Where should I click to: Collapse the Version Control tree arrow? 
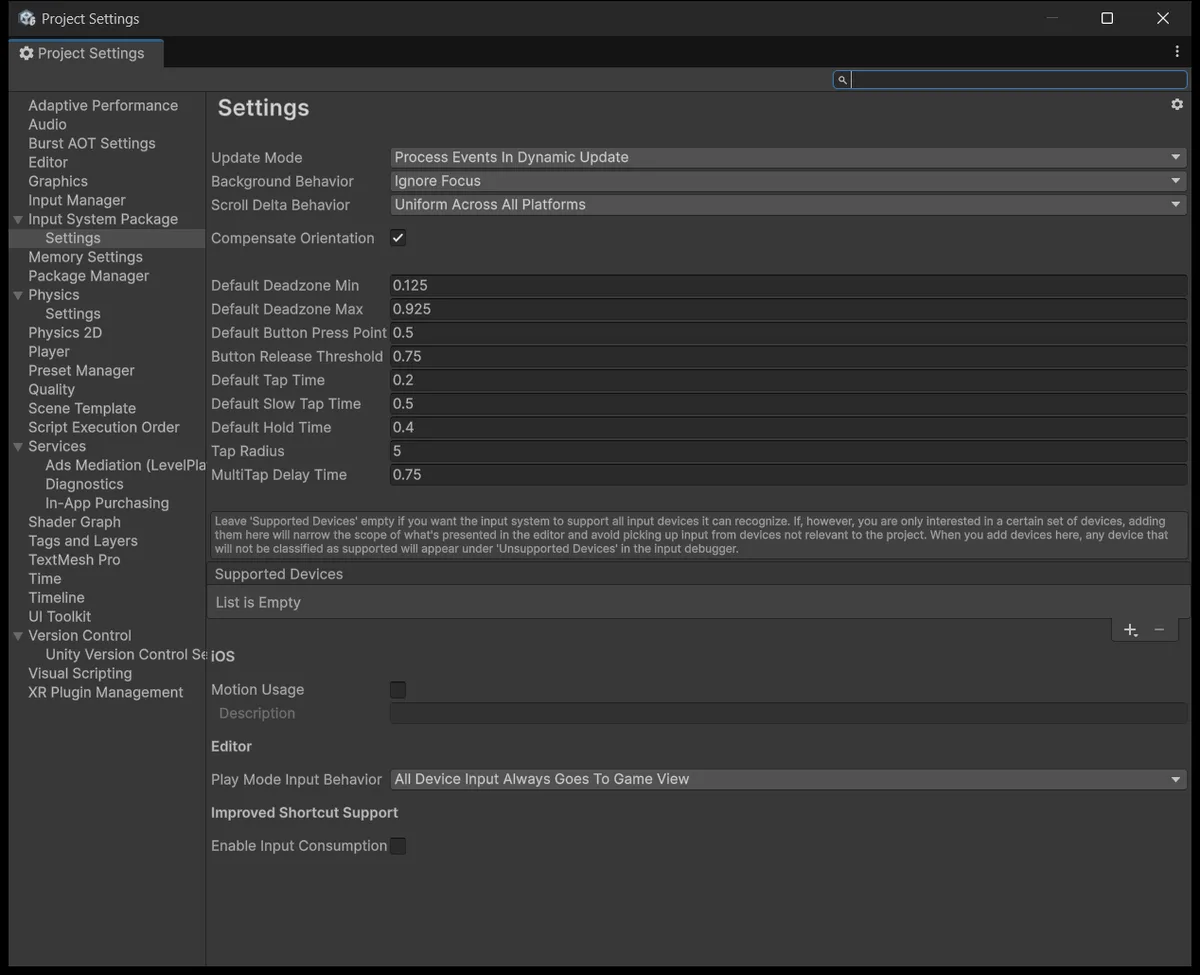point(18,636)
